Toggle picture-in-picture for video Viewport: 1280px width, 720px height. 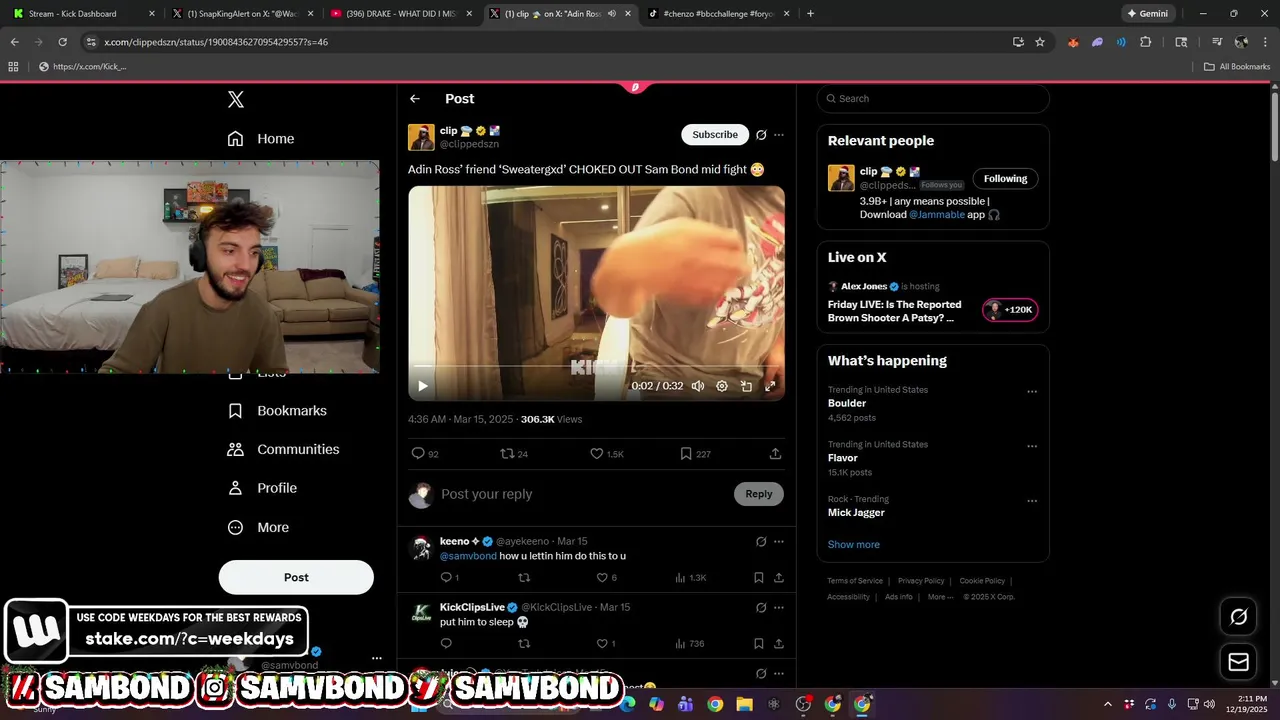pyautogui.click(x=746, y=386)
